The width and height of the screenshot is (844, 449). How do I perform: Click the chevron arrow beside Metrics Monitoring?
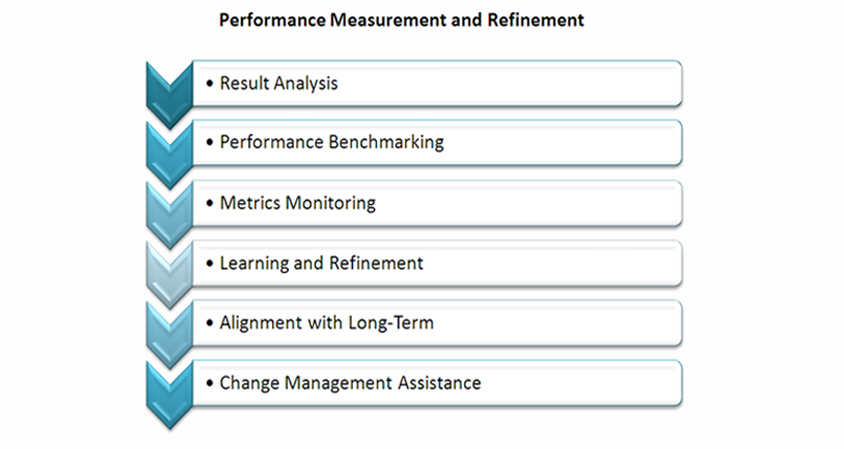tap(169, 215)
